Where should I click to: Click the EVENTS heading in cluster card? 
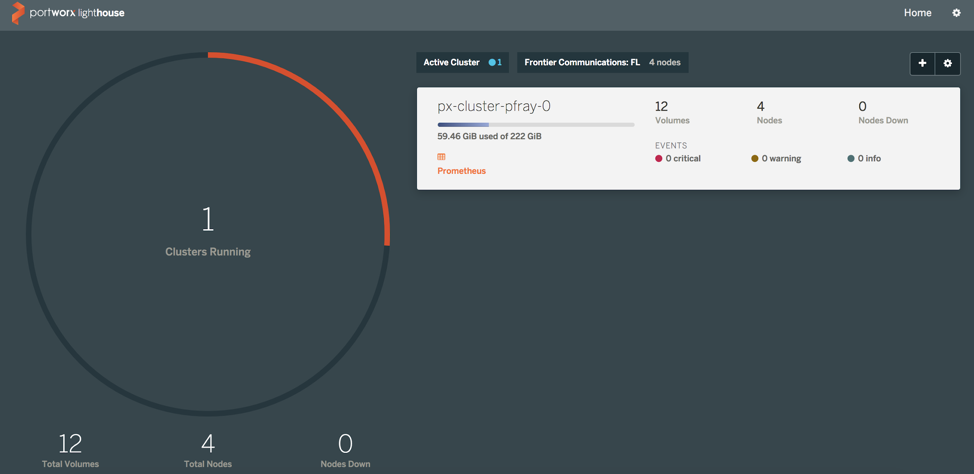(671, 145)
